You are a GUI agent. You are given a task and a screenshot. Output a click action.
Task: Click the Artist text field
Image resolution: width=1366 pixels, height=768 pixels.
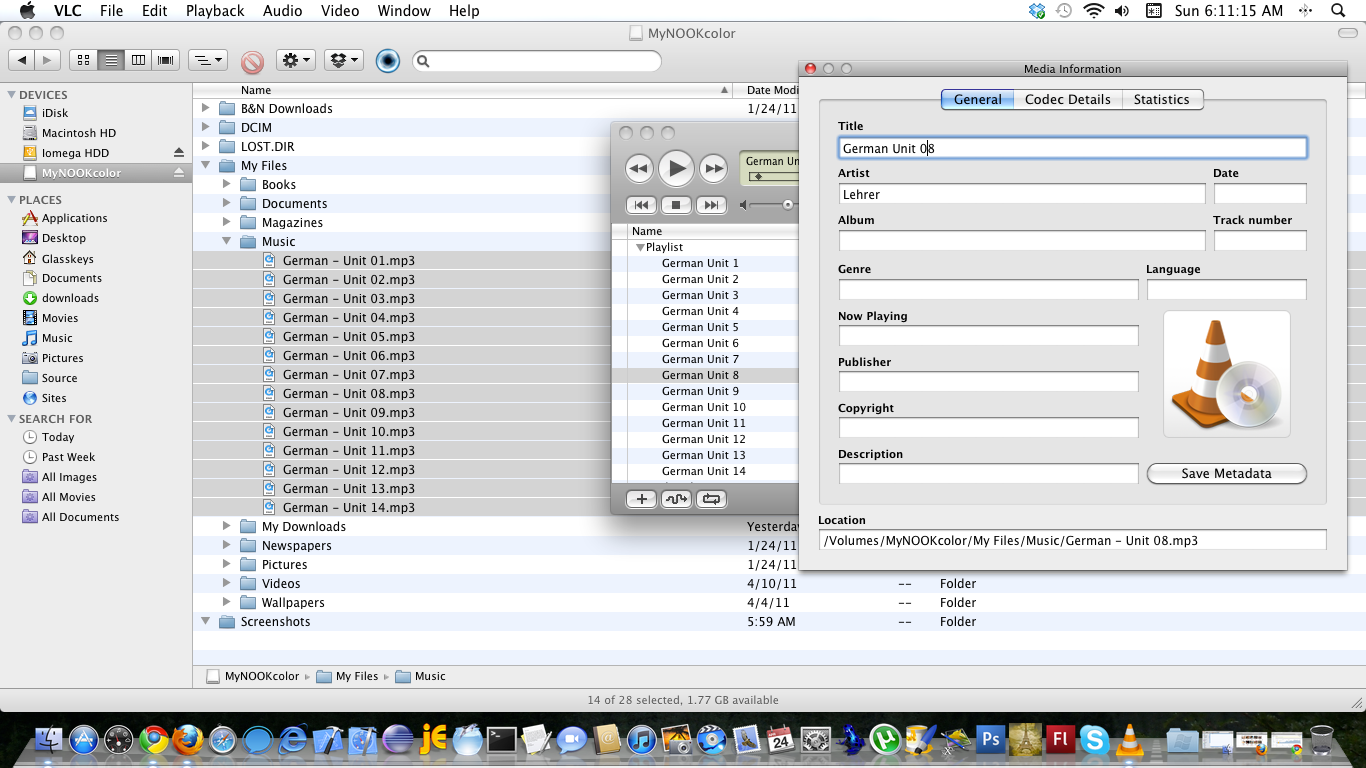[1021, 195]
